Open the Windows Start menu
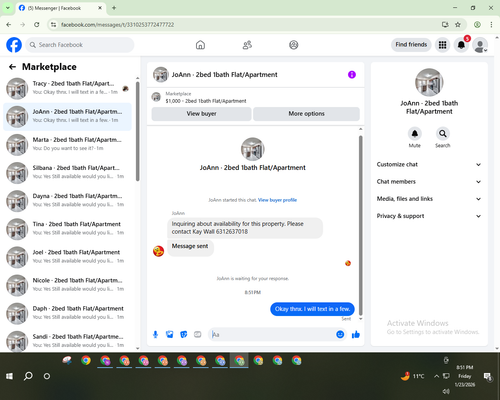This screenshot has height=400, width=500. 9,376
